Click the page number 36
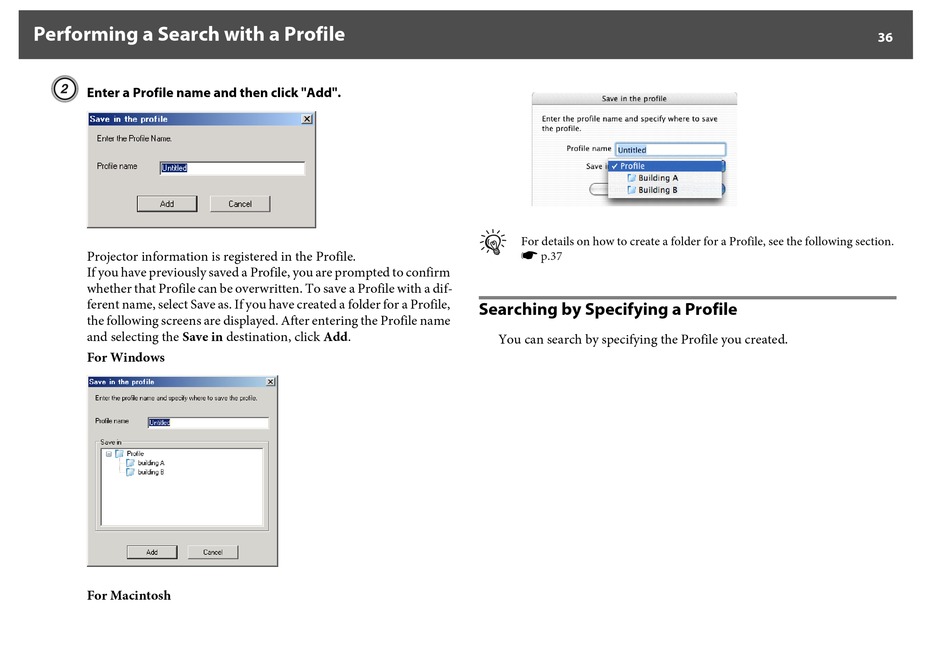This screenshot has width=950, height=667. [885, 38]
